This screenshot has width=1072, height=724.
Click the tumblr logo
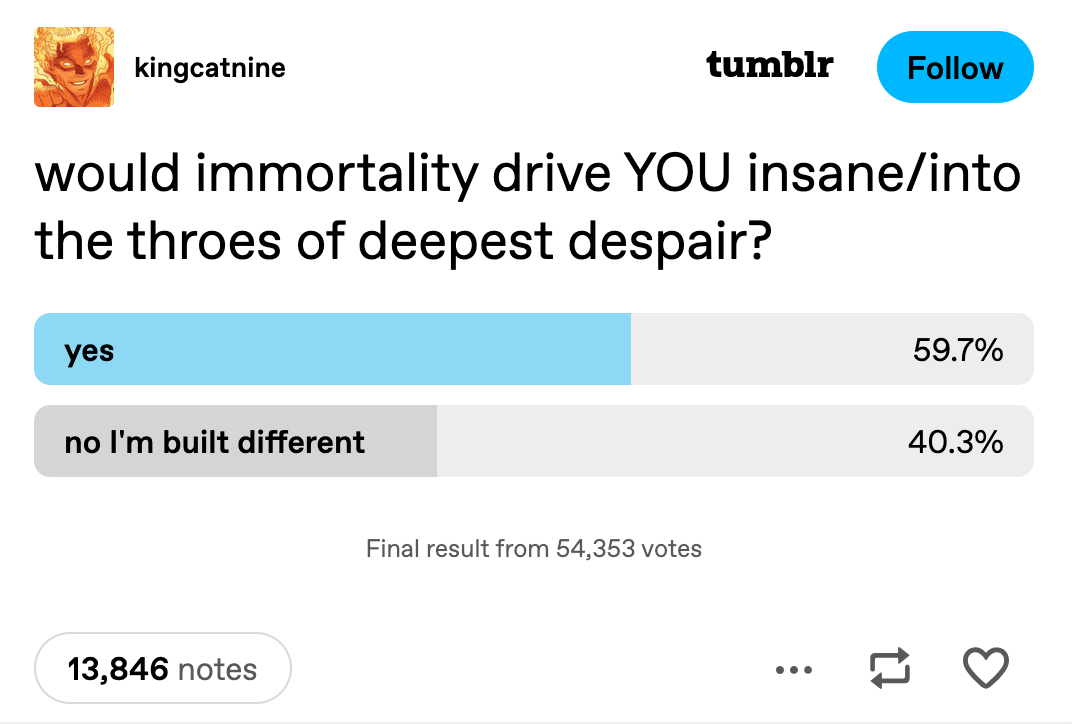coord(769,65)
